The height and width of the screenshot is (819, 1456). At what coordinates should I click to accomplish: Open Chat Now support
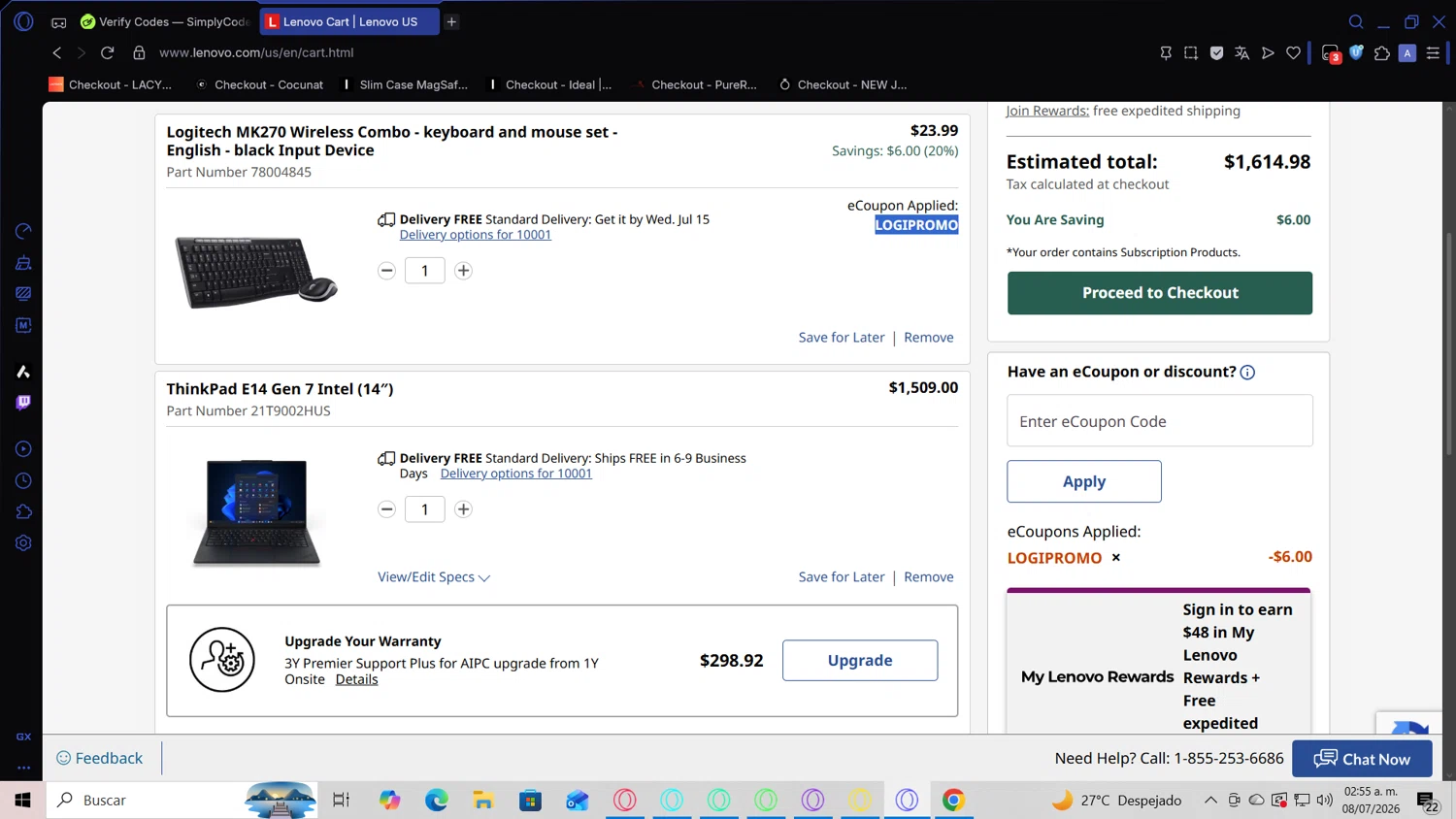pyautogui.click(x=1362, y=759)
